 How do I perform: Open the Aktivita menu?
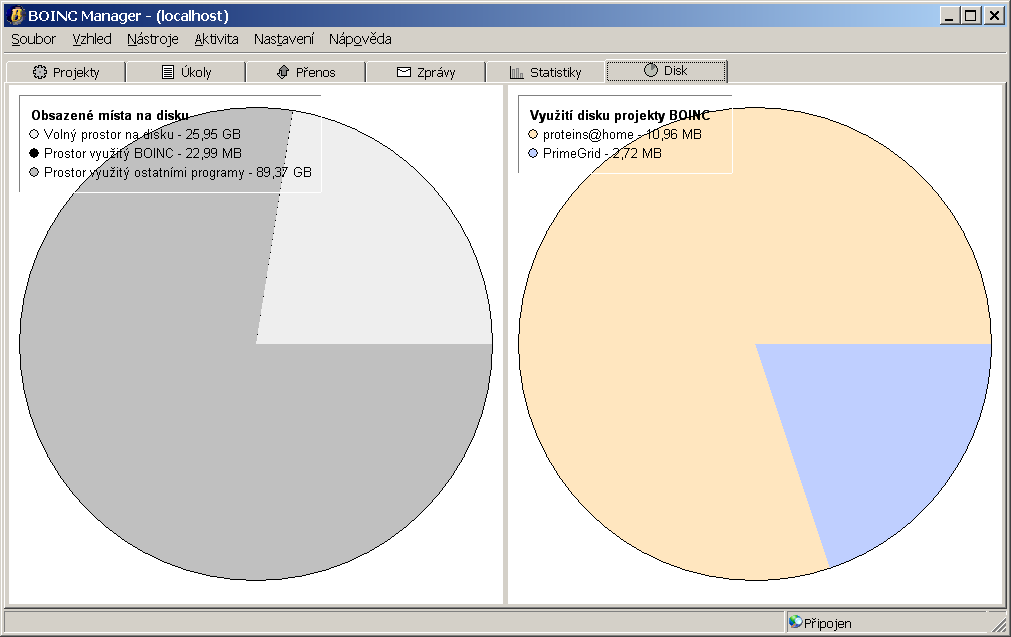tap(217, 39)
